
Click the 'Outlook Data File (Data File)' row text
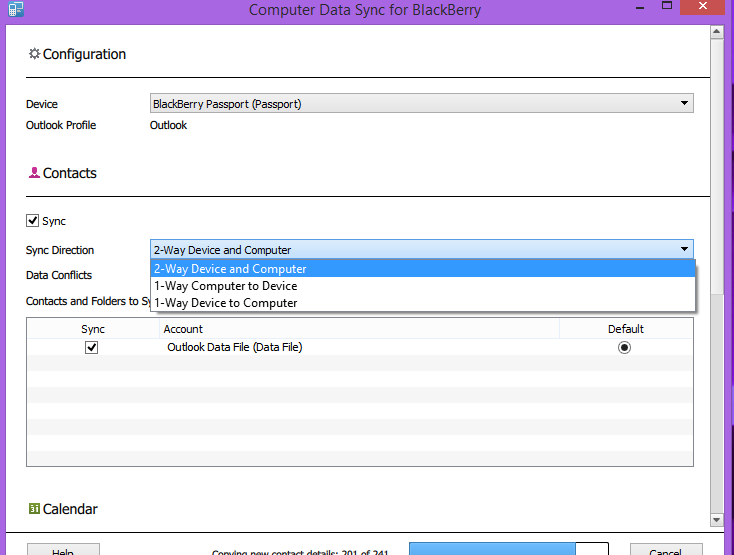pyautogui.click(x=235, y=347)
